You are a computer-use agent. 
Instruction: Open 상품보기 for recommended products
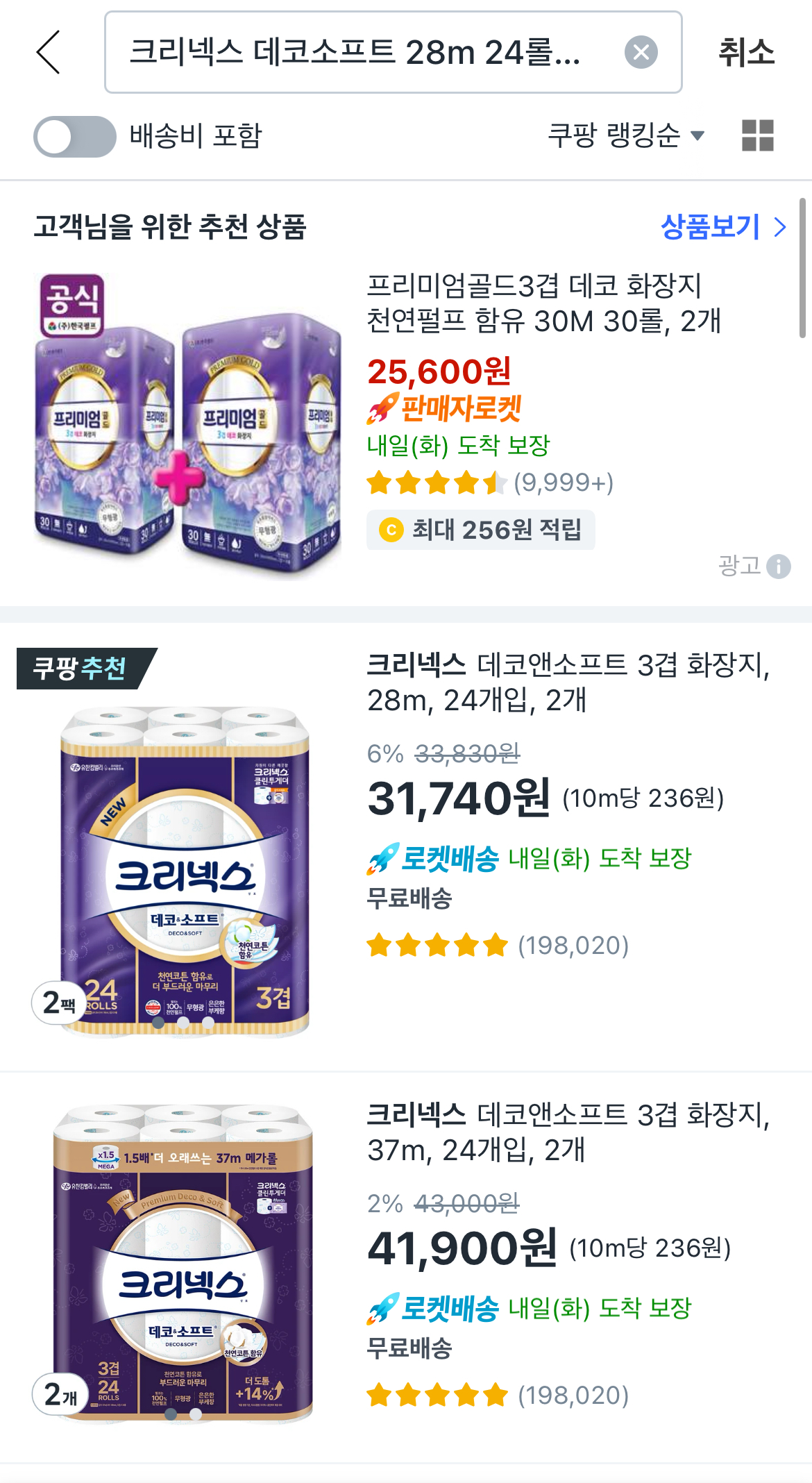point(722,227)
